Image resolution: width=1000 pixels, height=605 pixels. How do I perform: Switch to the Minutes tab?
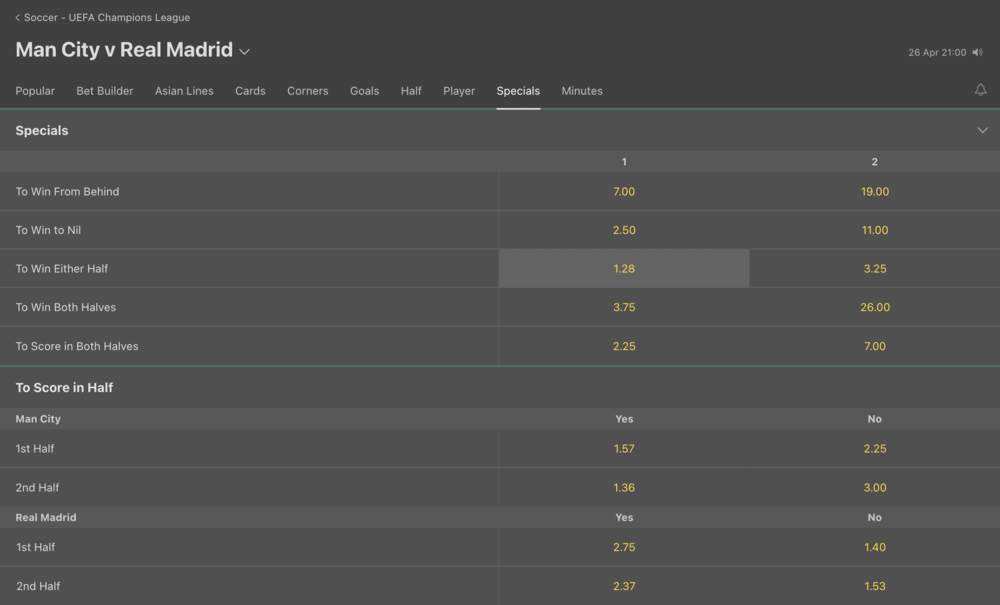point(582,91)
